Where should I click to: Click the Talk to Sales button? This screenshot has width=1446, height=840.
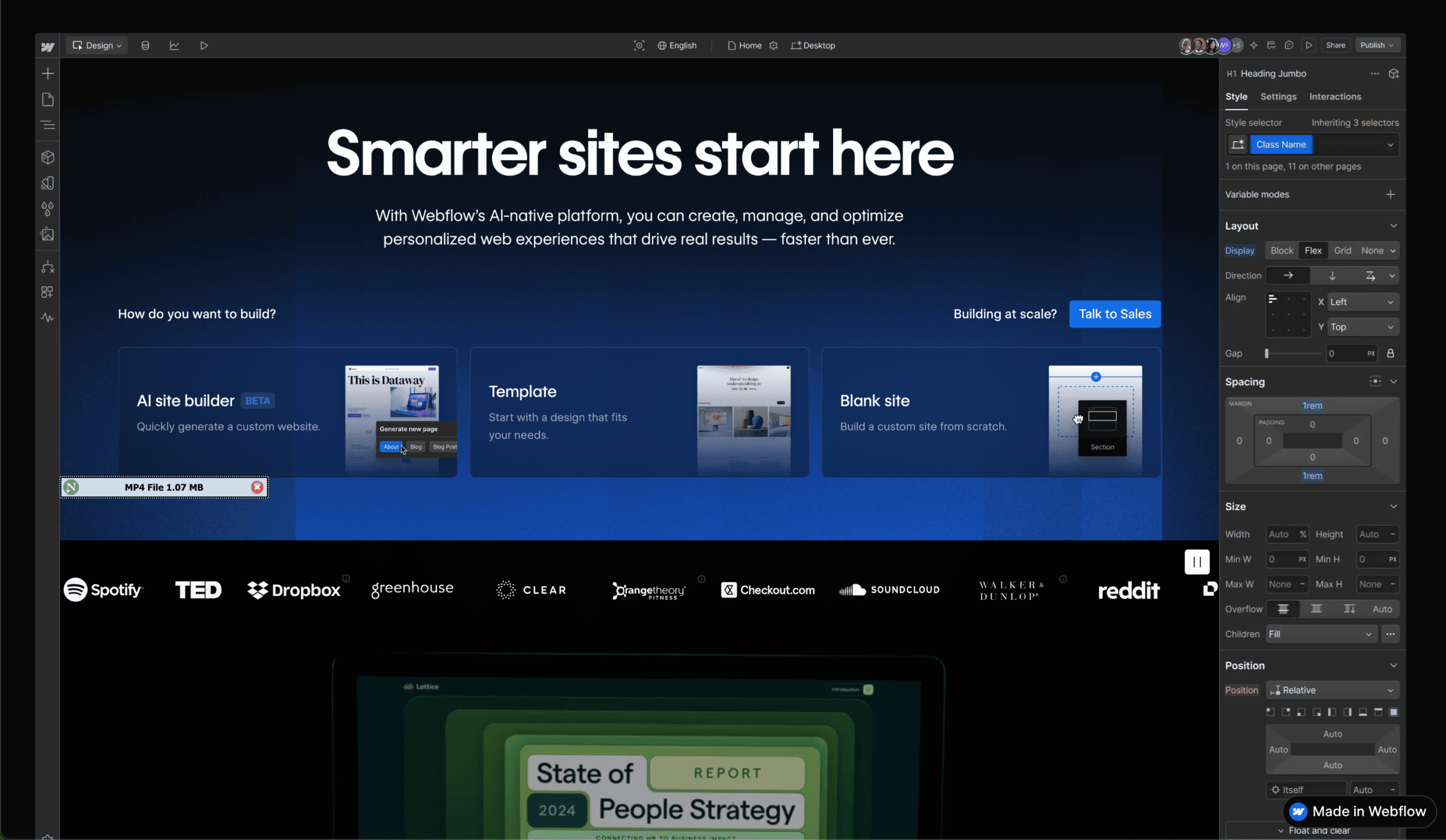pos(1114,314)
